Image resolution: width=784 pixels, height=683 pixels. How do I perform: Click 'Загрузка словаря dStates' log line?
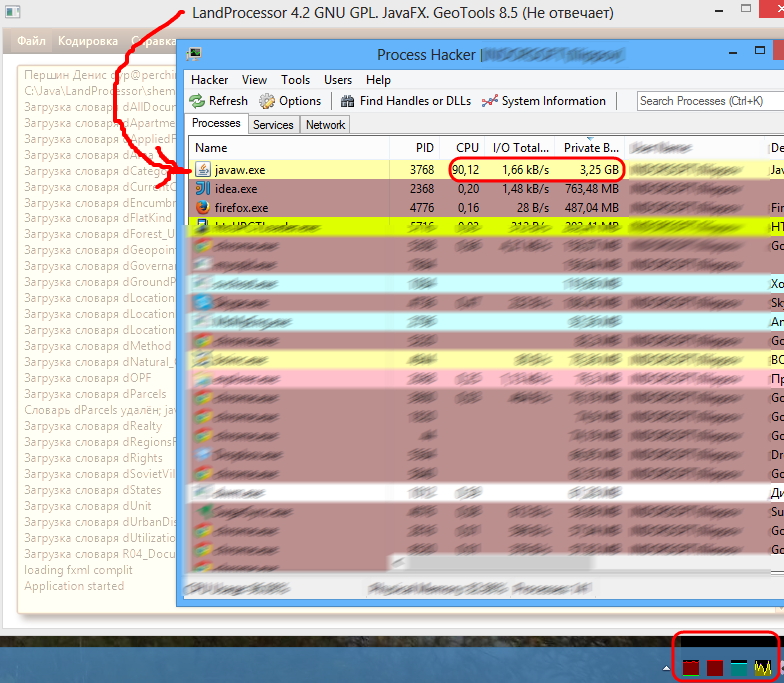click(x=92, y=490)
